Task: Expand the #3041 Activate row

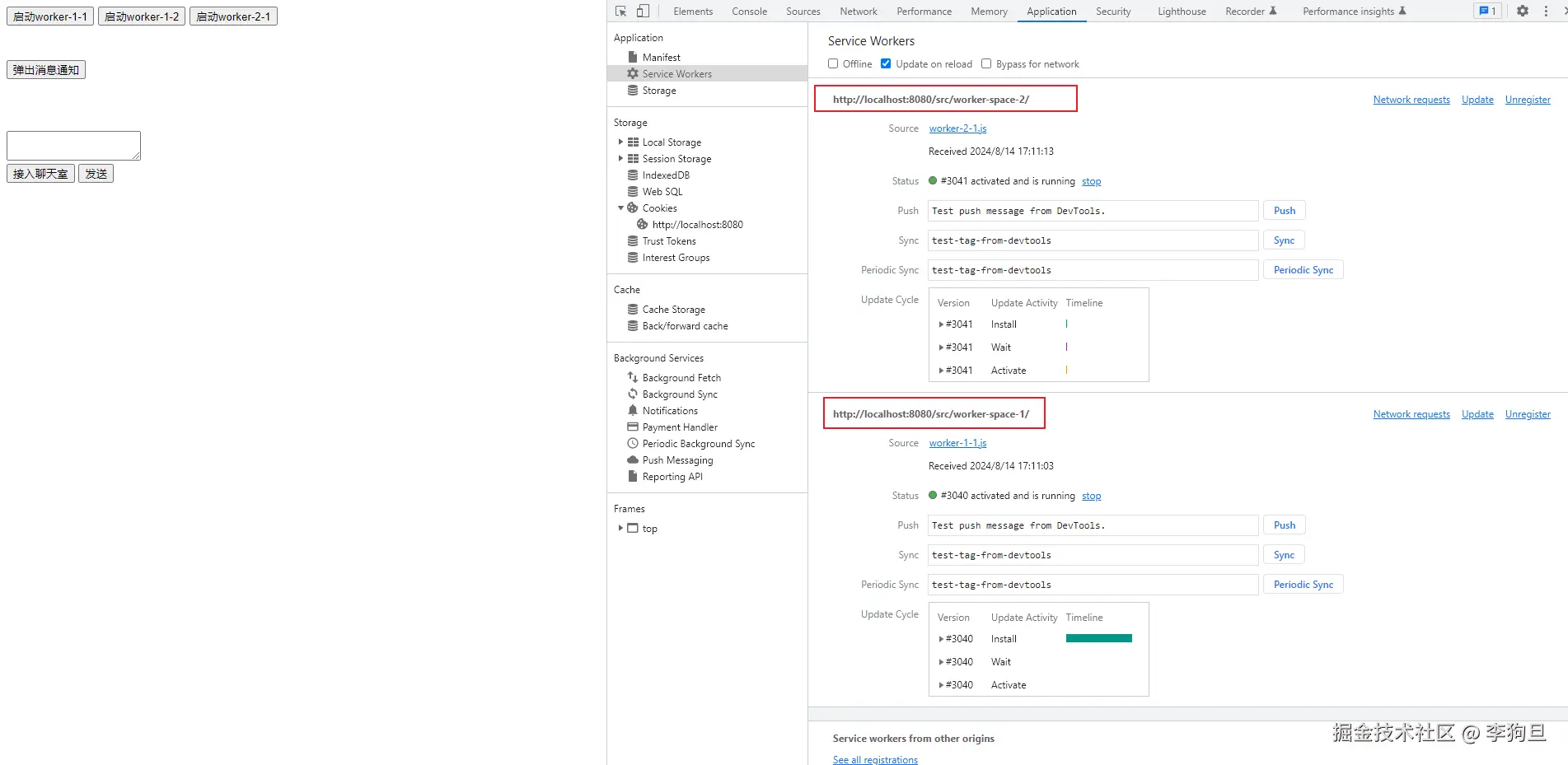Action: point(941,371)
